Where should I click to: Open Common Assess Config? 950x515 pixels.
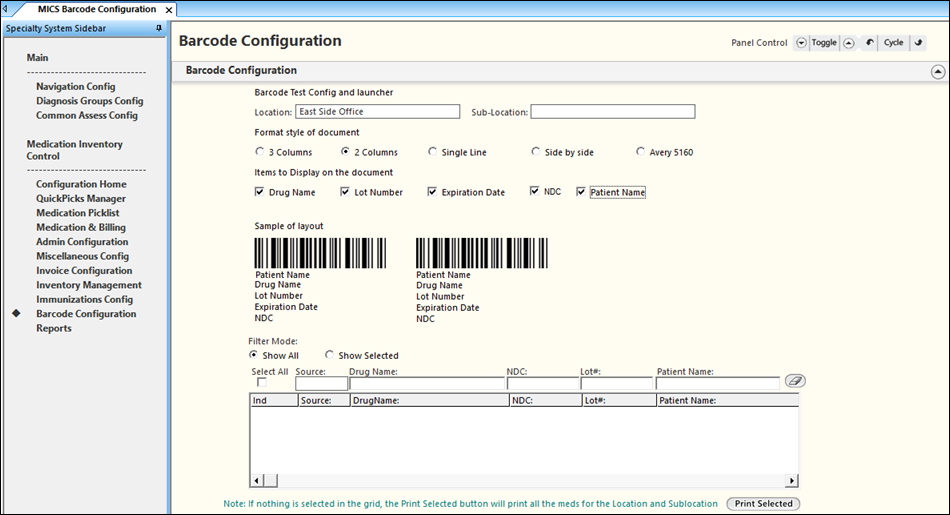click(x=87, y=116)
